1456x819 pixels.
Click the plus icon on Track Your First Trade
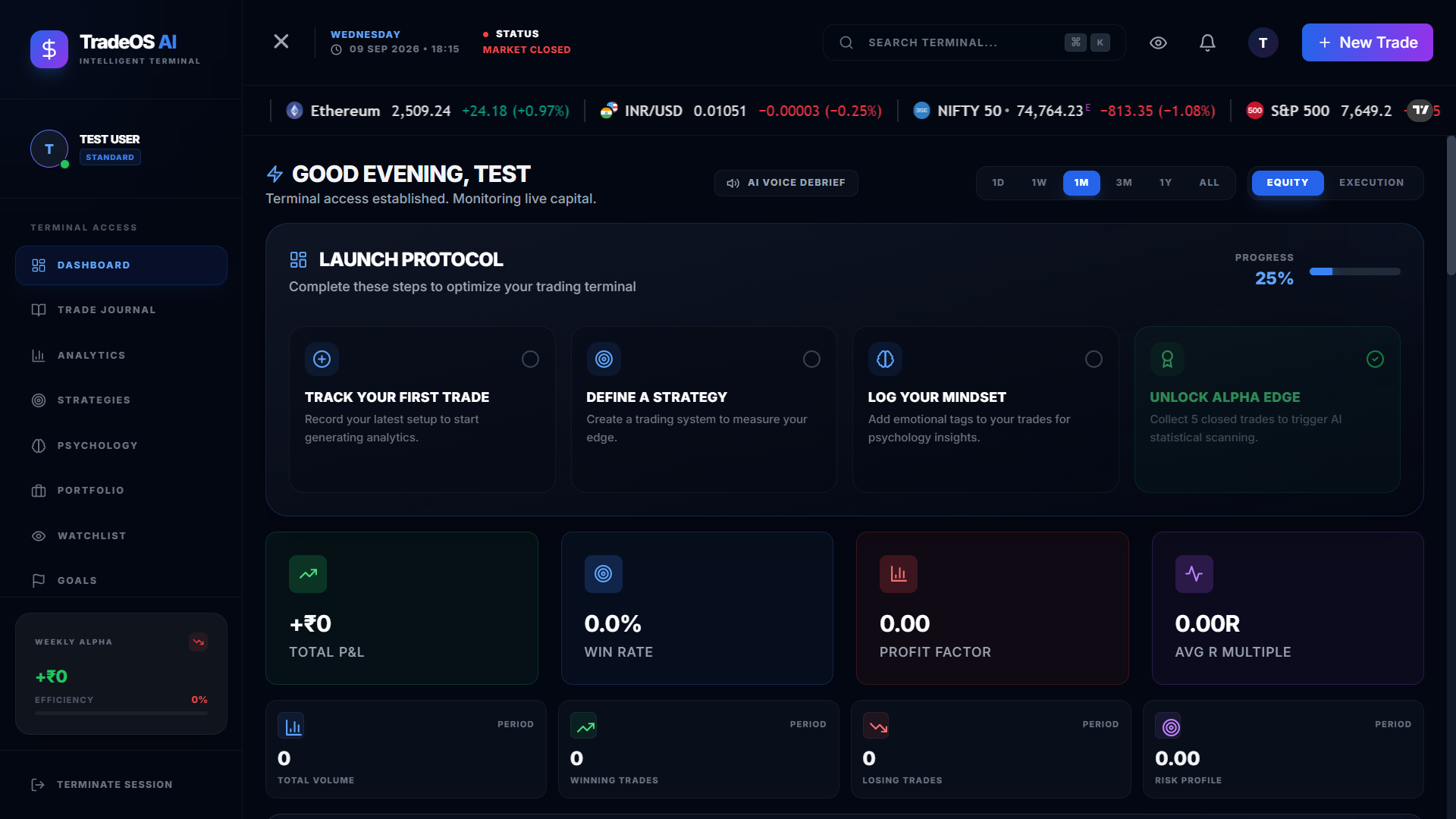[322, 359]
